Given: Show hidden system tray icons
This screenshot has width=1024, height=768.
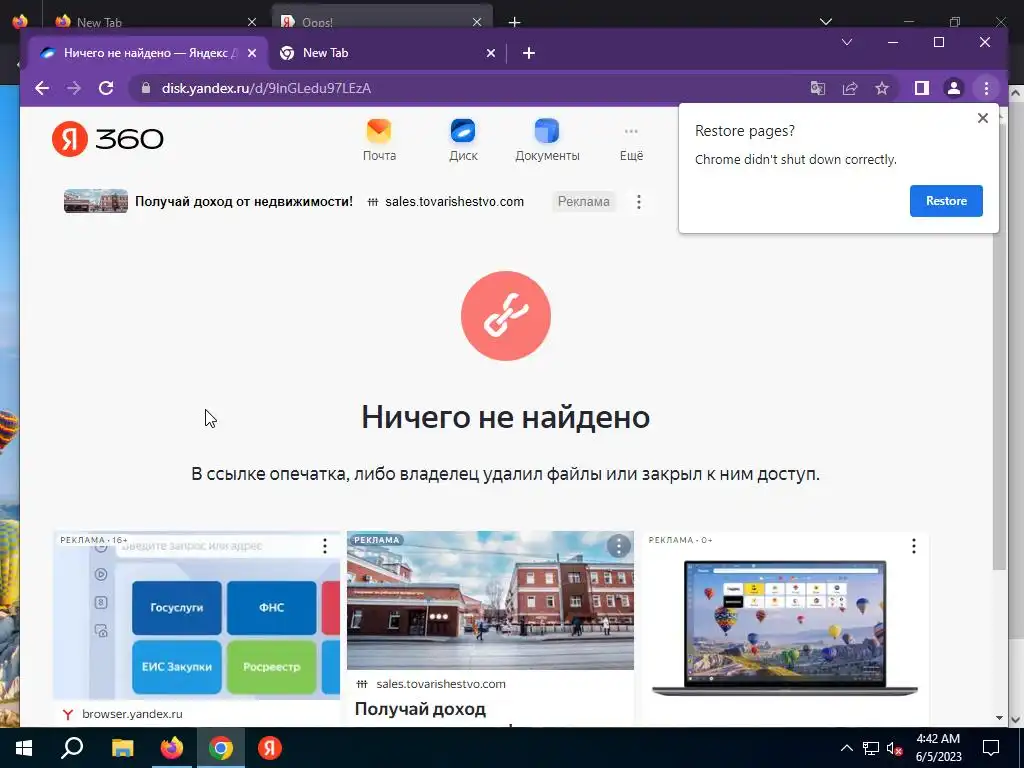Looking at the screenshot, I should coord(846,748).
